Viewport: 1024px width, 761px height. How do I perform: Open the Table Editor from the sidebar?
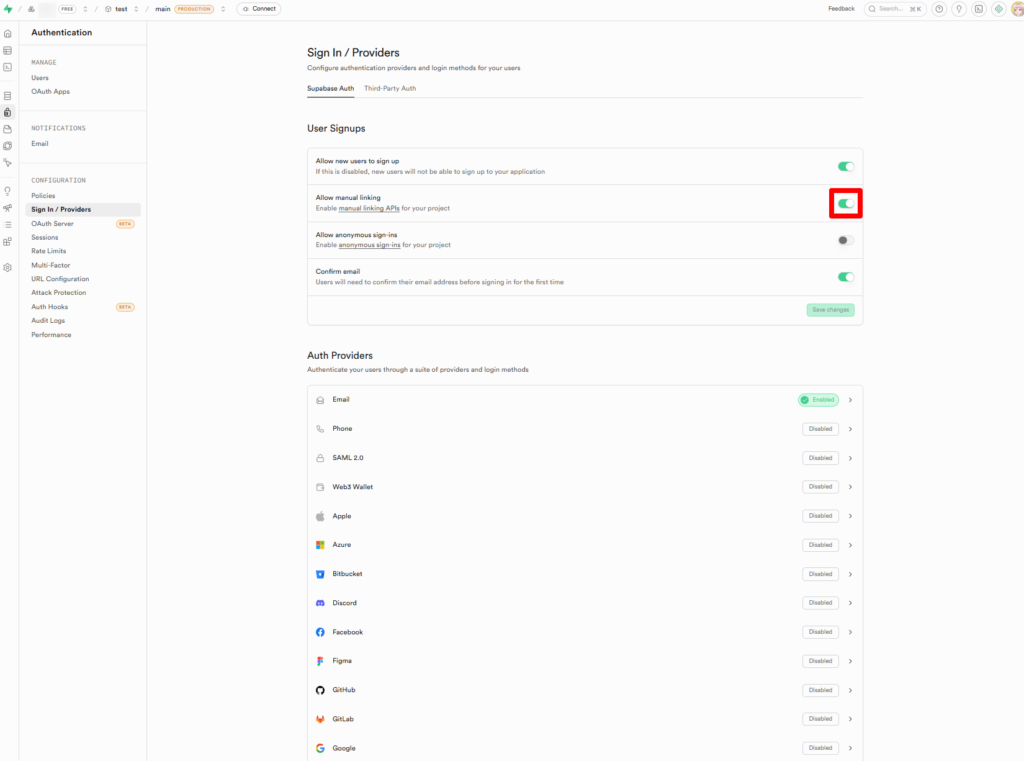click(8, 50)
